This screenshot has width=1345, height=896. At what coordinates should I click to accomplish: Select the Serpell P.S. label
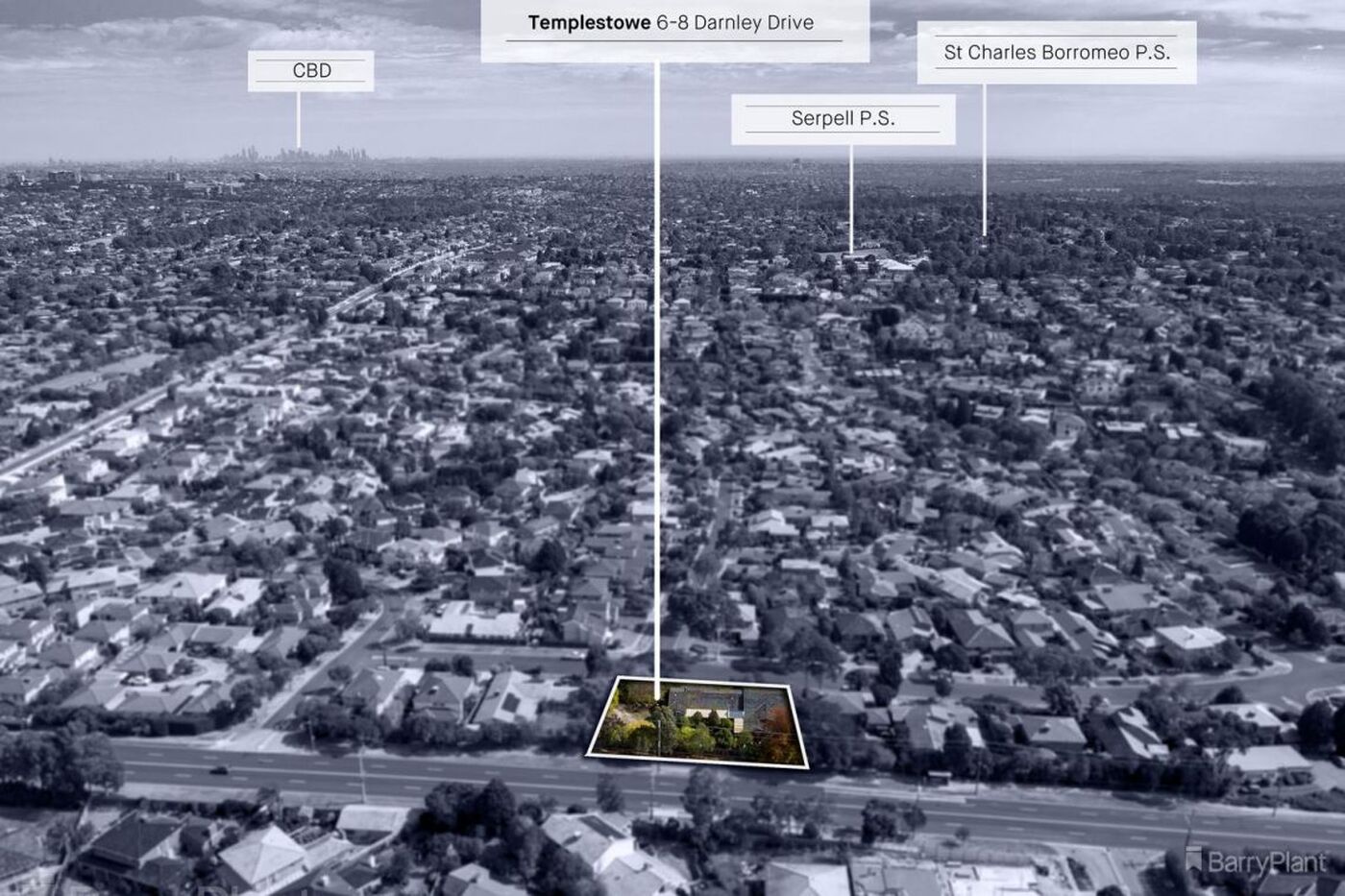[x=843, y=119]
